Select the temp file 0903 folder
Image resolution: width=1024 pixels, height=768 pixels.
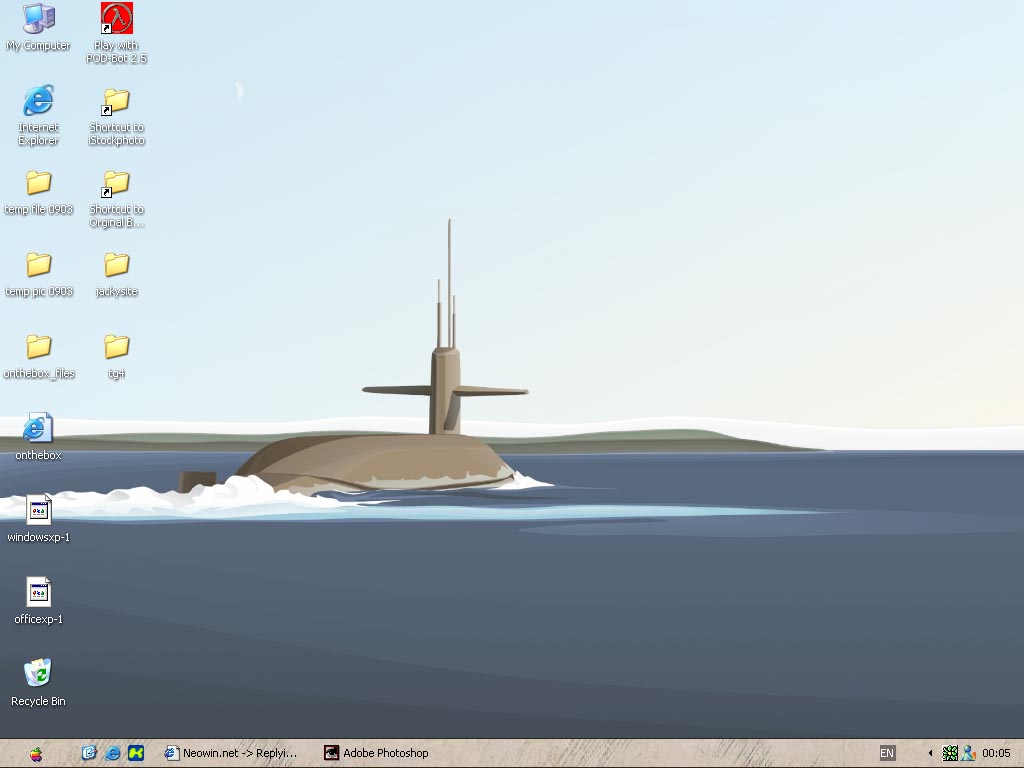(38, 183)
